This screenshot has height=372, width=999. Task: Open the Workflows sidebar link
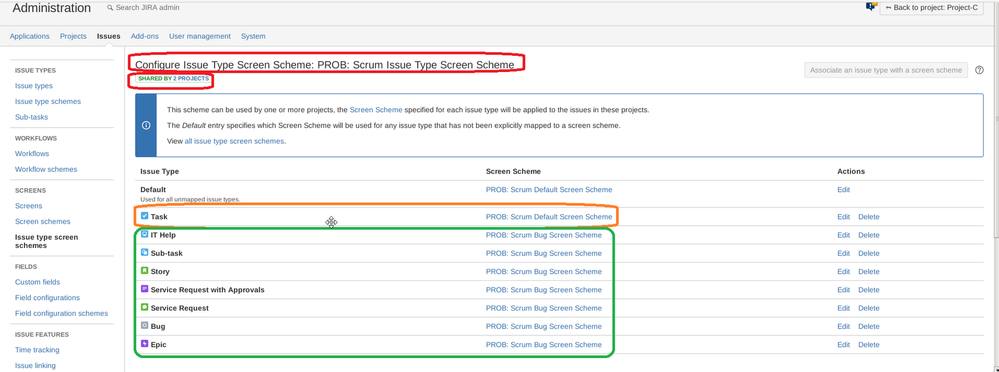click(x=32, y=154)
